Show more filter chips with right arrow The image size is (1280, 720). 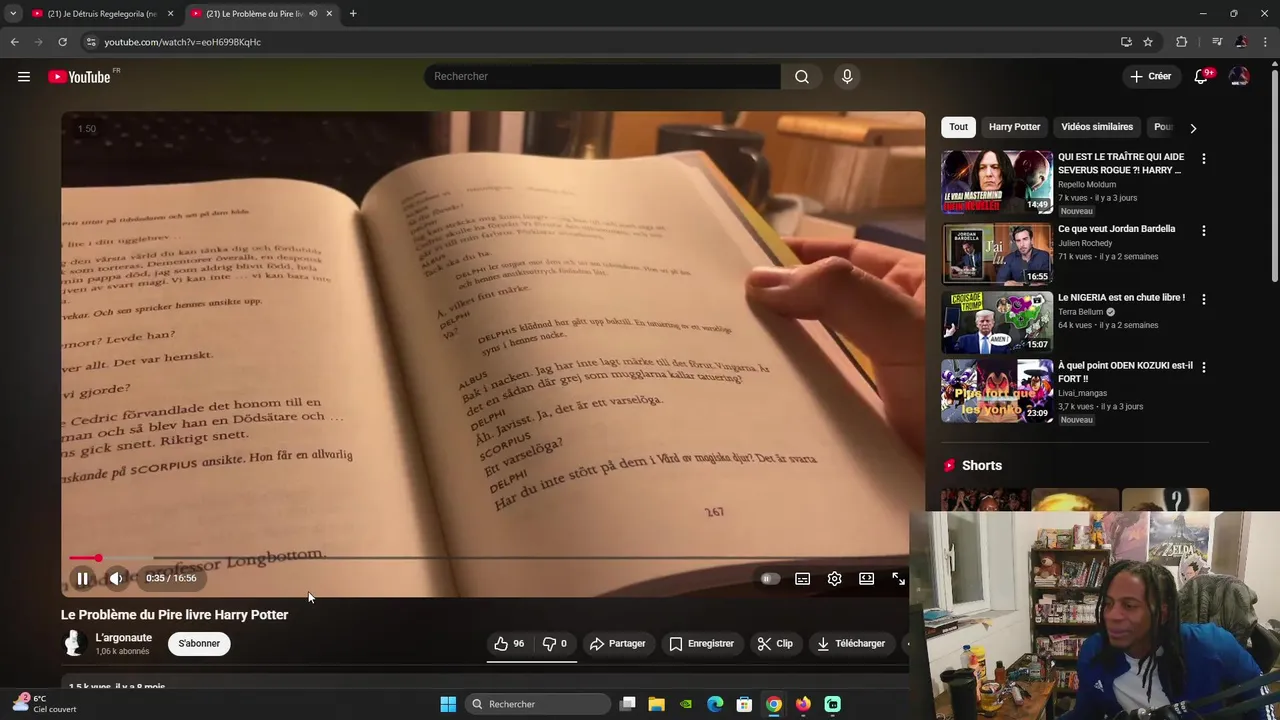point(1192,128)
